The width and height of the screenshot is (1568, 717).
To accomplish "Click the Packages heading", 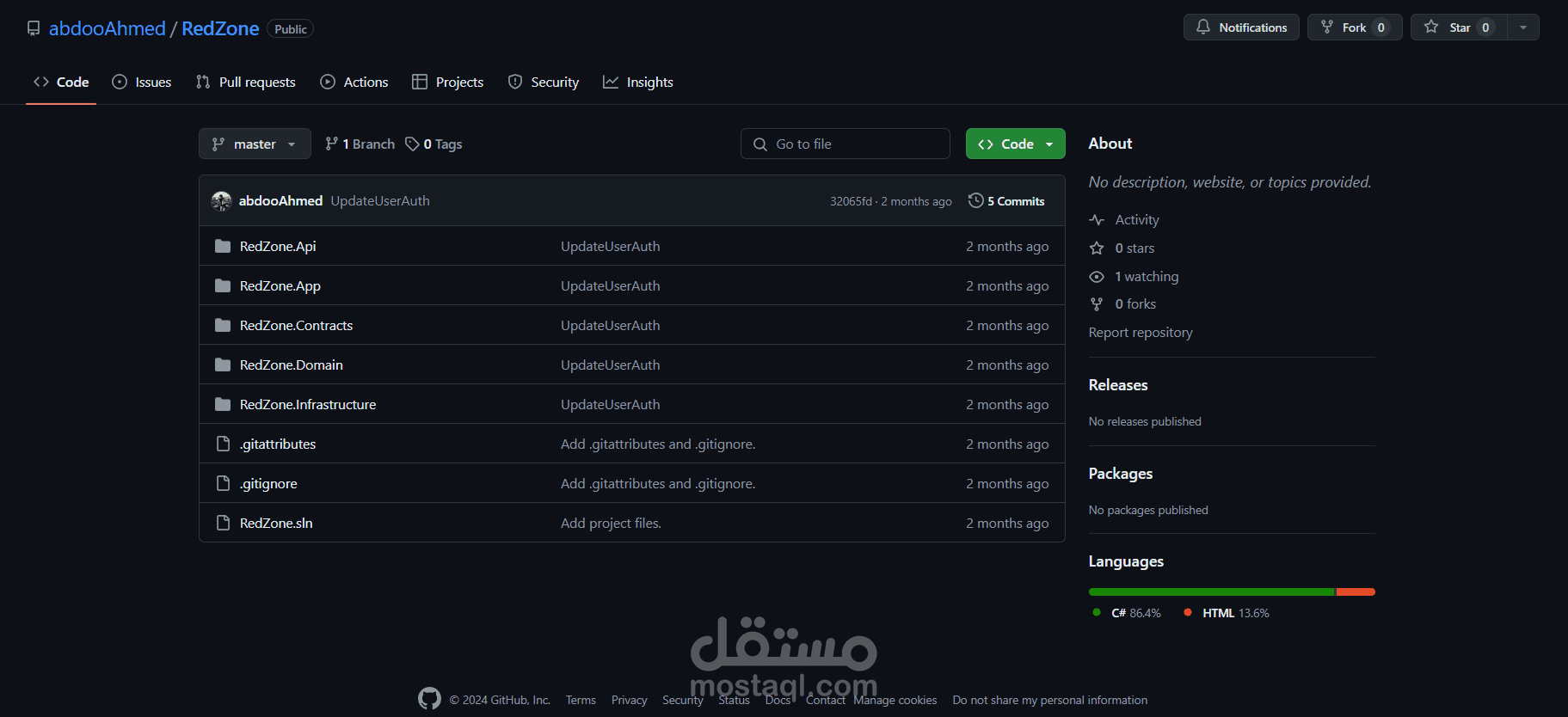I will [x=1121, y=474].
